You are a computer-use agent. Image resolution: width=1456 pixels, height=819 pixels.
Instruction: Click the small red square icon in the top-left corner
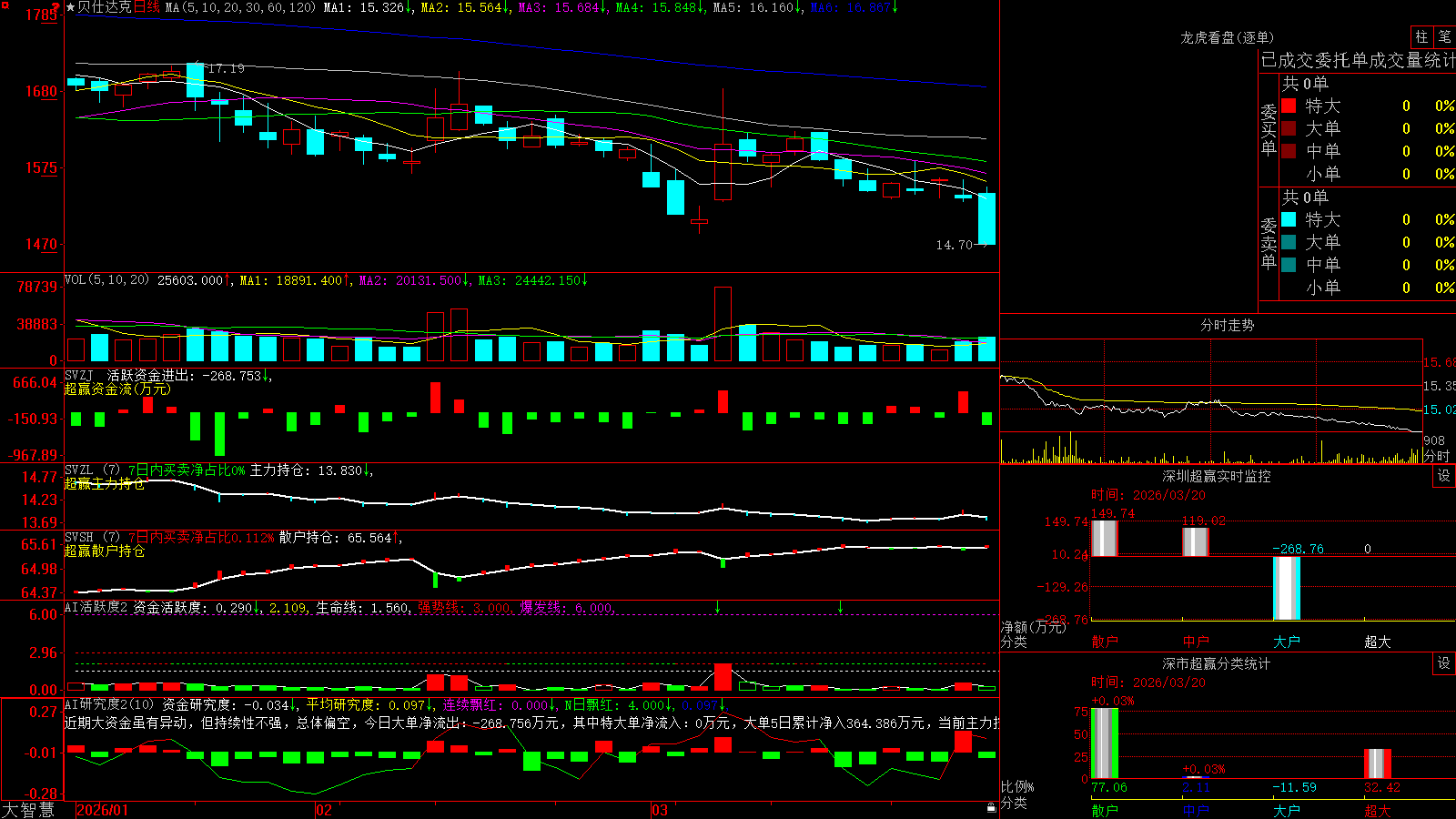click(x=5, y=5)
